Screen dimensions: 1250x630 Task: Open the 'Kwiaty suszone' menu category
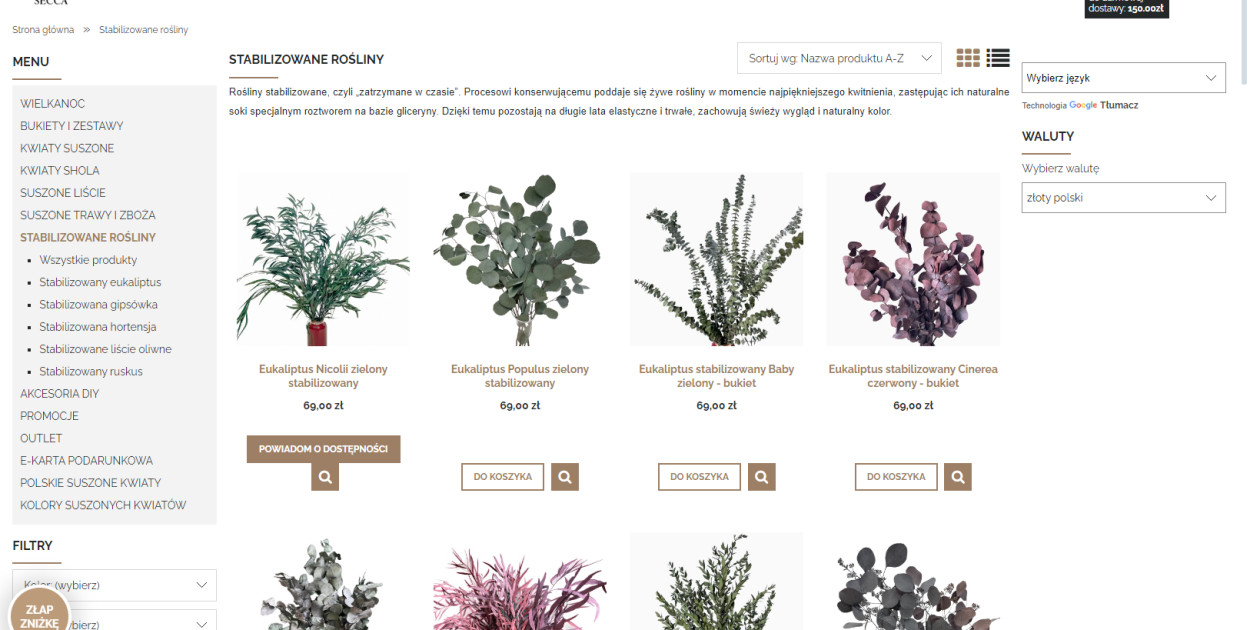click(67, 148)
